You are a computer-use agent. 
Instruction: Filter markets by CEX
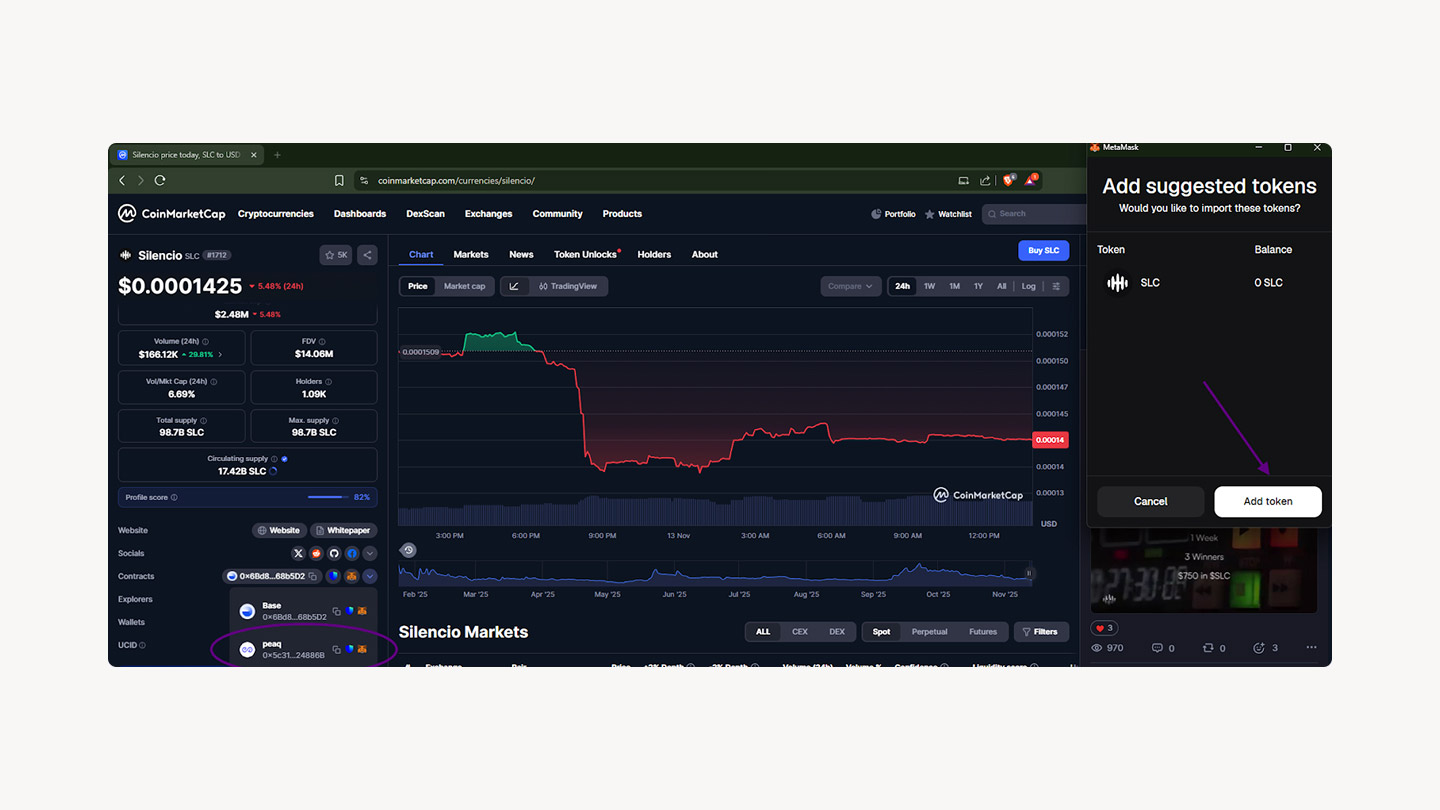point(800,632)
